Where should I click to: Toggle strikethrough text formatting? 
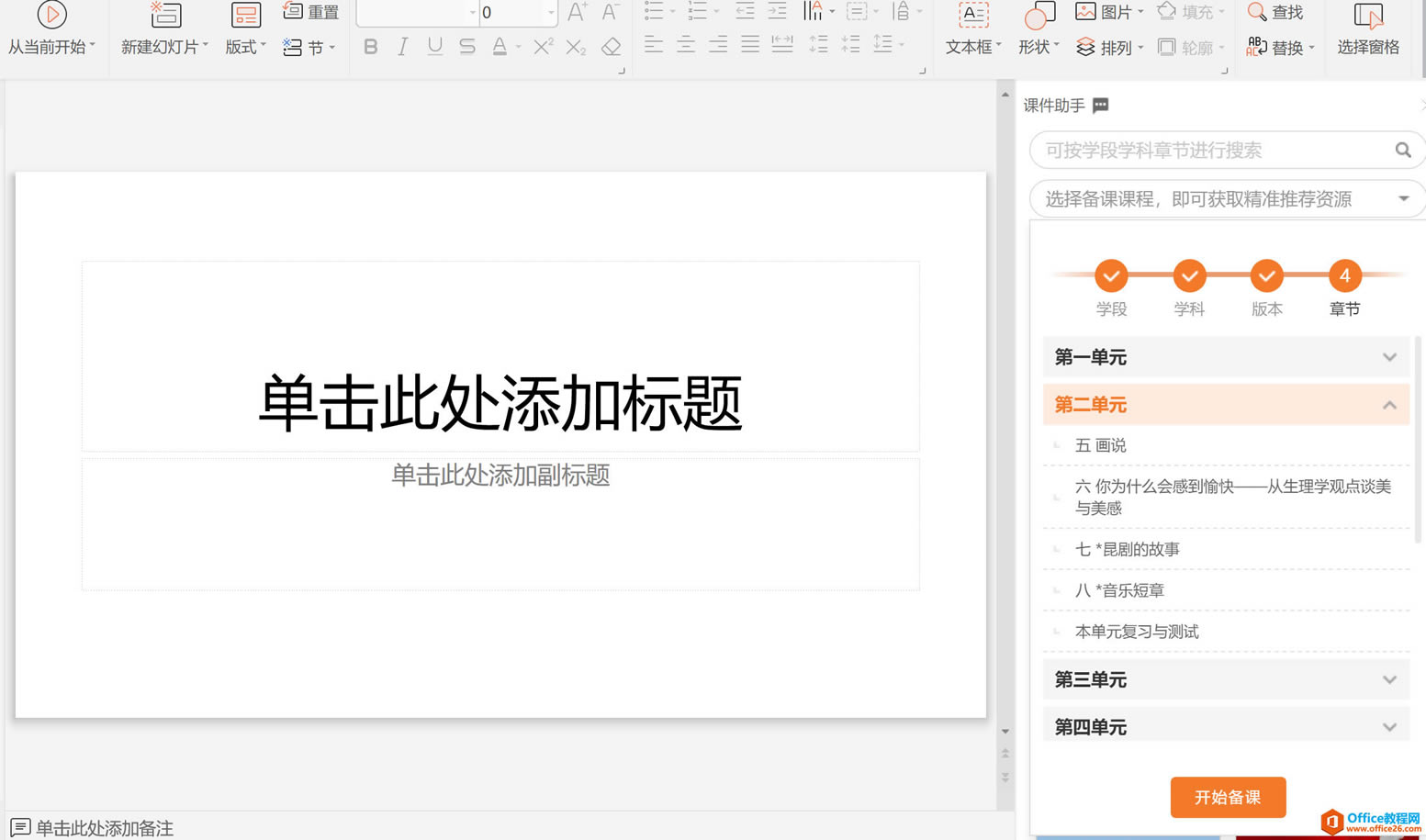(x=467, y=47)
